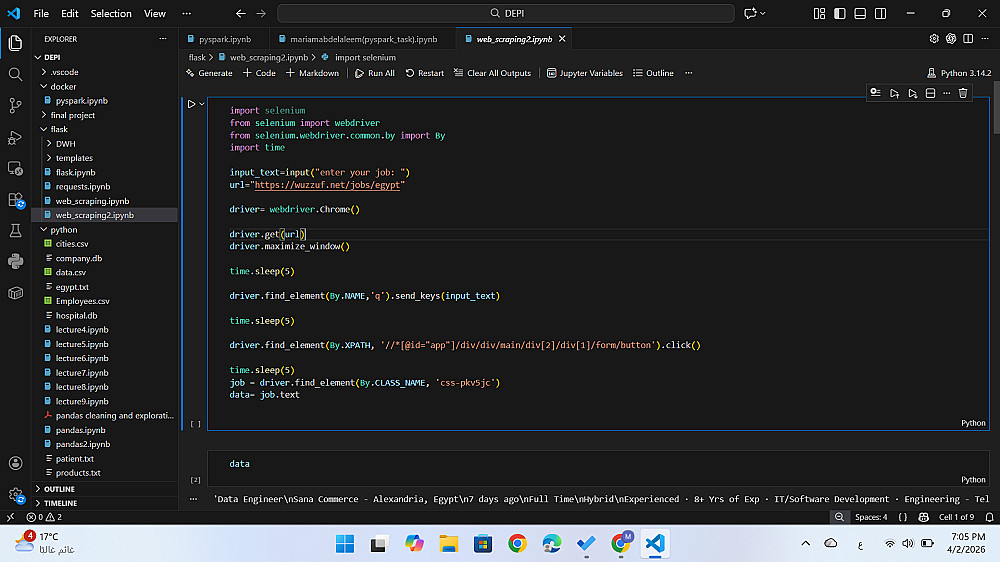Click Run by Line icon in cell toolbar
The height and width of the screenshot is (562, 1000).
pyautogui.click(x=876, y=93)
